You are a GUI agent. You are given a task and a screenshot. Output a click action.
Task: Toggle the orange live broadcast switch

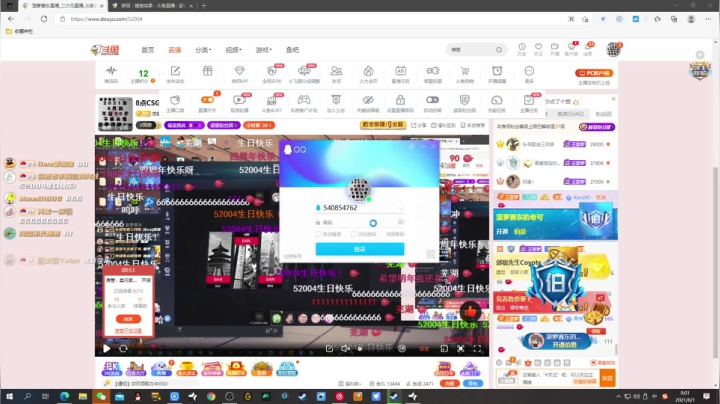point(207,100)
